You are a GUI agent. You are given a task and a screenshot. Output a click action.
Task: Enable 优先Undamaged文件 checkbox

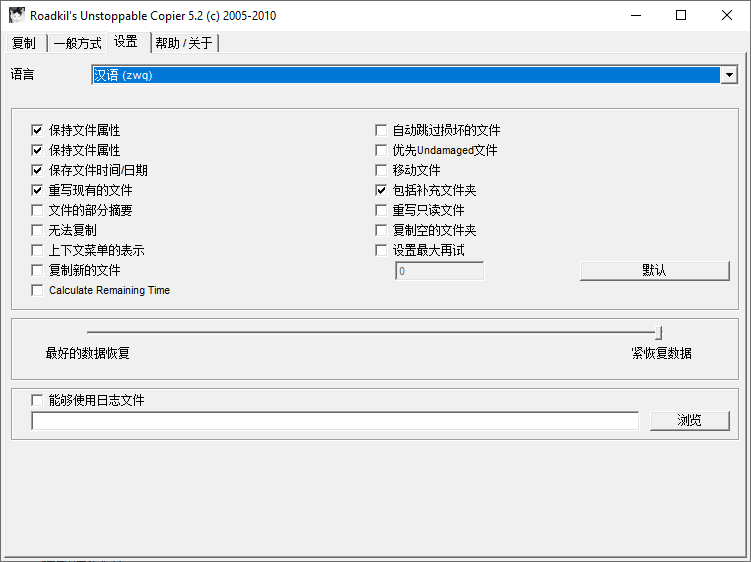(x=381, y=150)
